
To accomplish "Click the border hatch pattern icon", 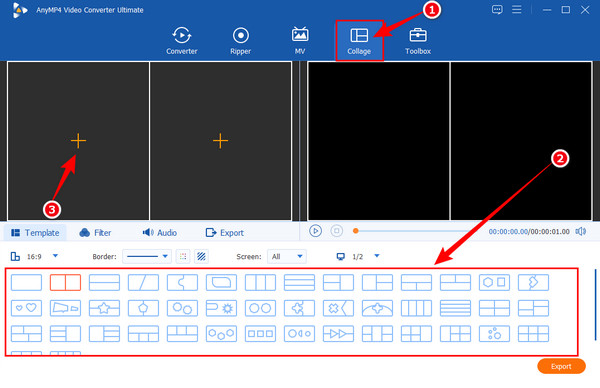I will coord(201,256).
